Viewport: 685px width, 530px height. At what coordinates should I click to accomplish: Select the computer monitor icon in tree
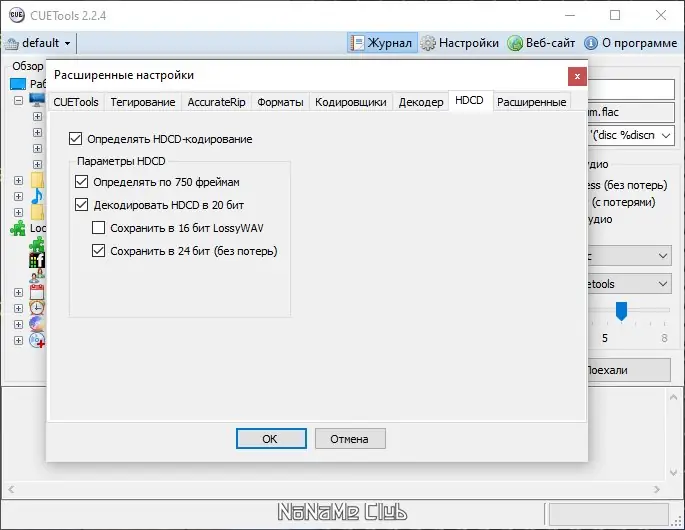click(37, 100)
